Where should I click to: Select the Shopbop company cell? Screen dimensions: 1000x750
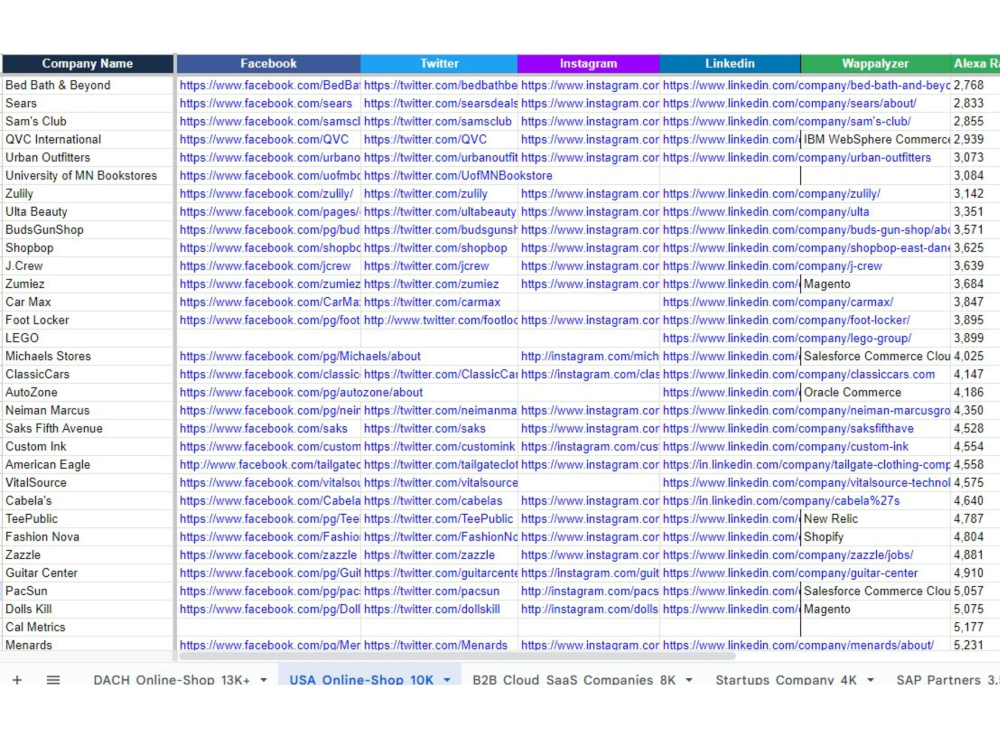pos(87,248)
